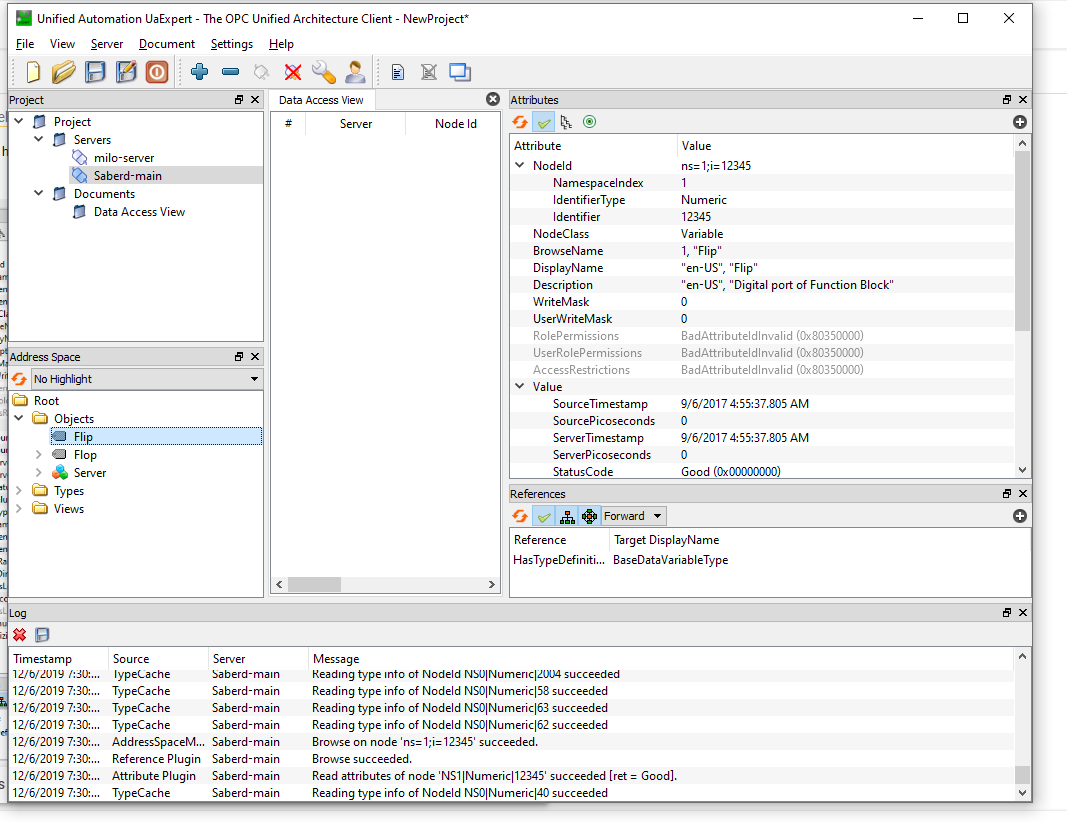Open the No Highlight dropdown
Image resolution: width=1067 pixels, height=822 pixels.
point(147,379)
